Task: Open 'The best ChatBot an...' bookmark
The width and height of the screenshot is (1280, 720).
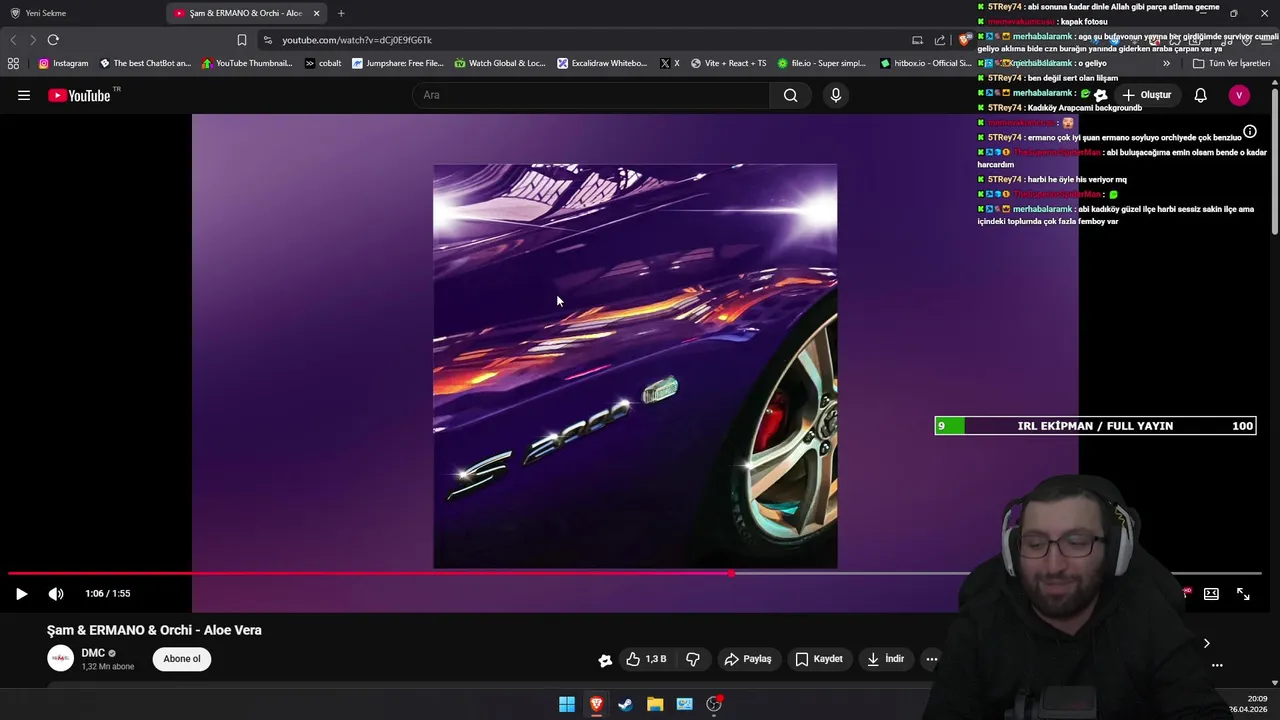Action: [x=145, y=63]
